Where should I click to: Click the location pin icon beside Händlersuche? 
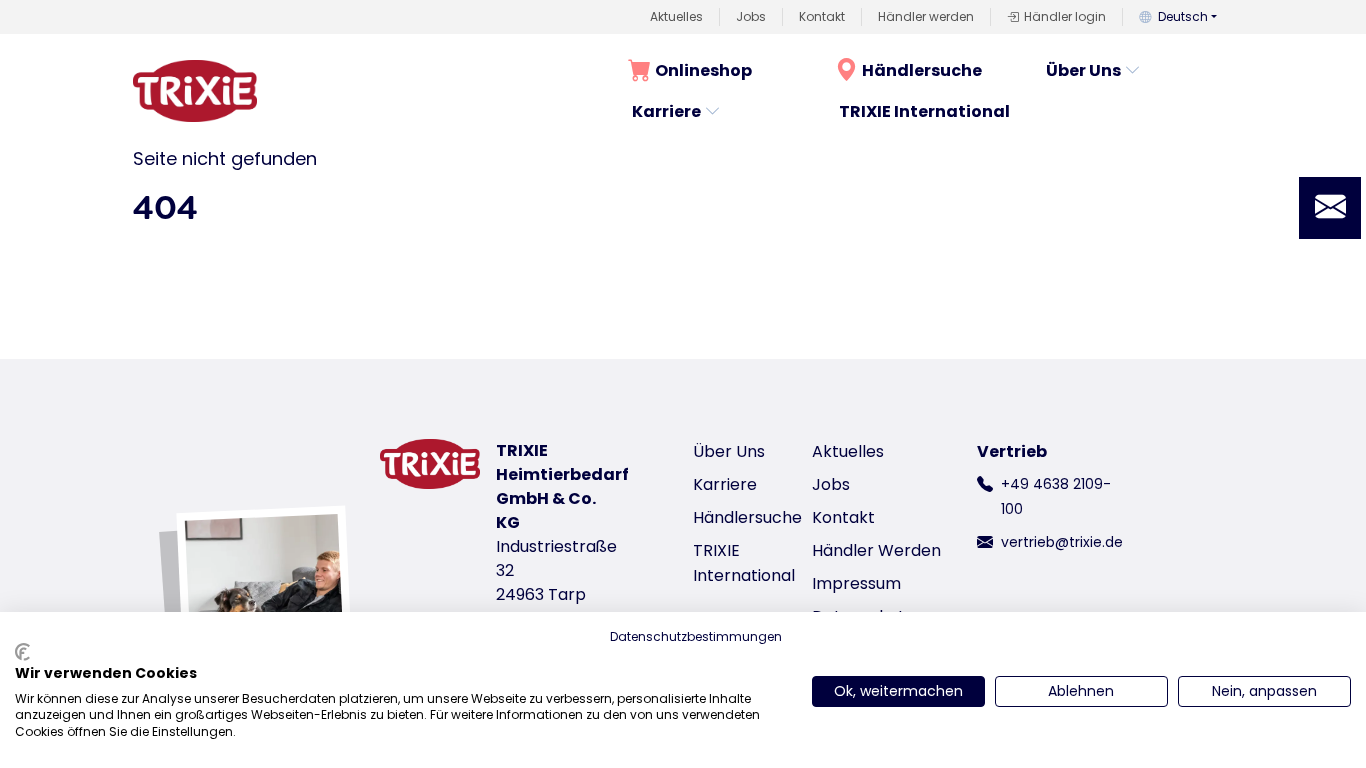[x=846, y=70]
